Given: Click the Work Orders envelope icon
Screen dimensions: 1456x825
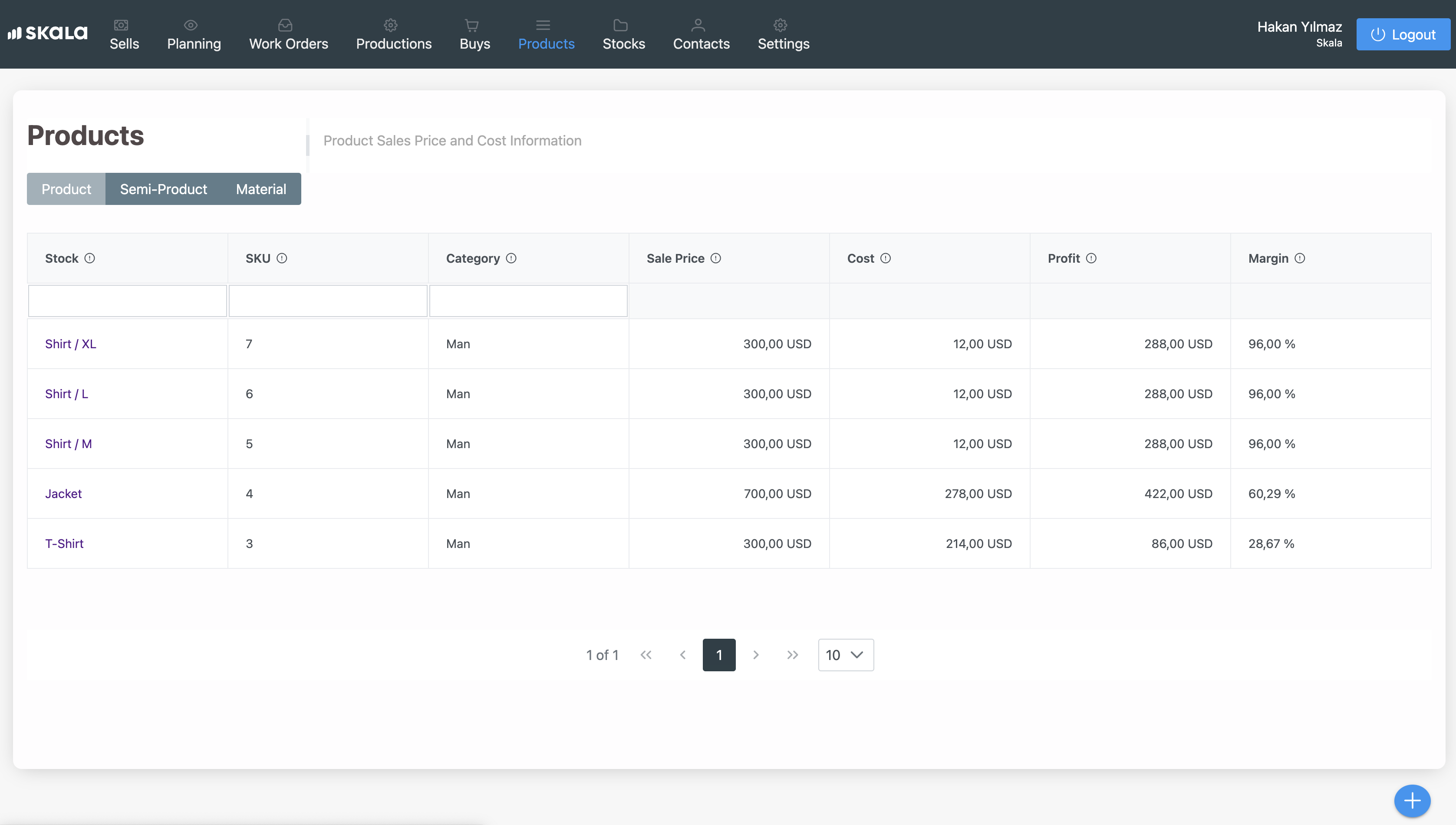Looking at the screenshot, I should [x=285, y=25].
